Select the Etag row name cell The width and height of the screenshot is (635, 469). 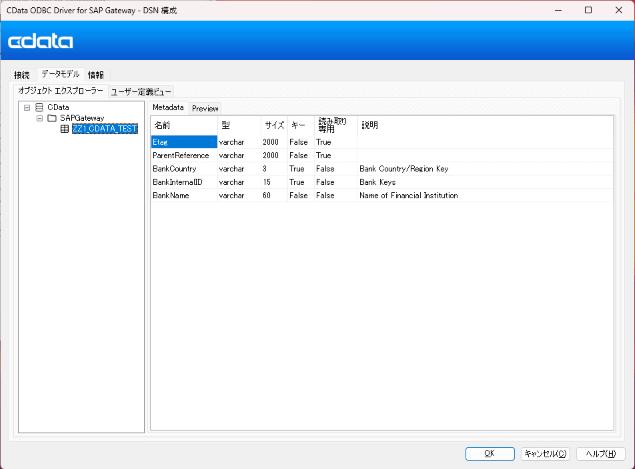[184, 142]
